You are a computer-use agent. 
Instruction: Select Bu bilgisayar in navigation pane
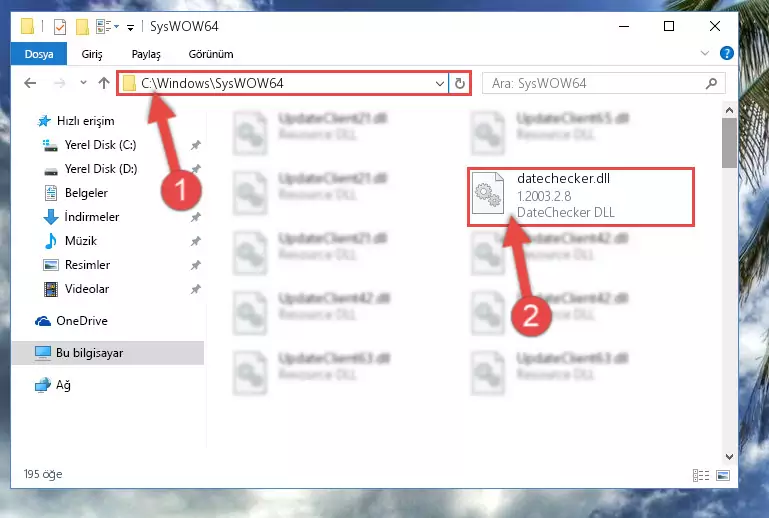point(107,353)
